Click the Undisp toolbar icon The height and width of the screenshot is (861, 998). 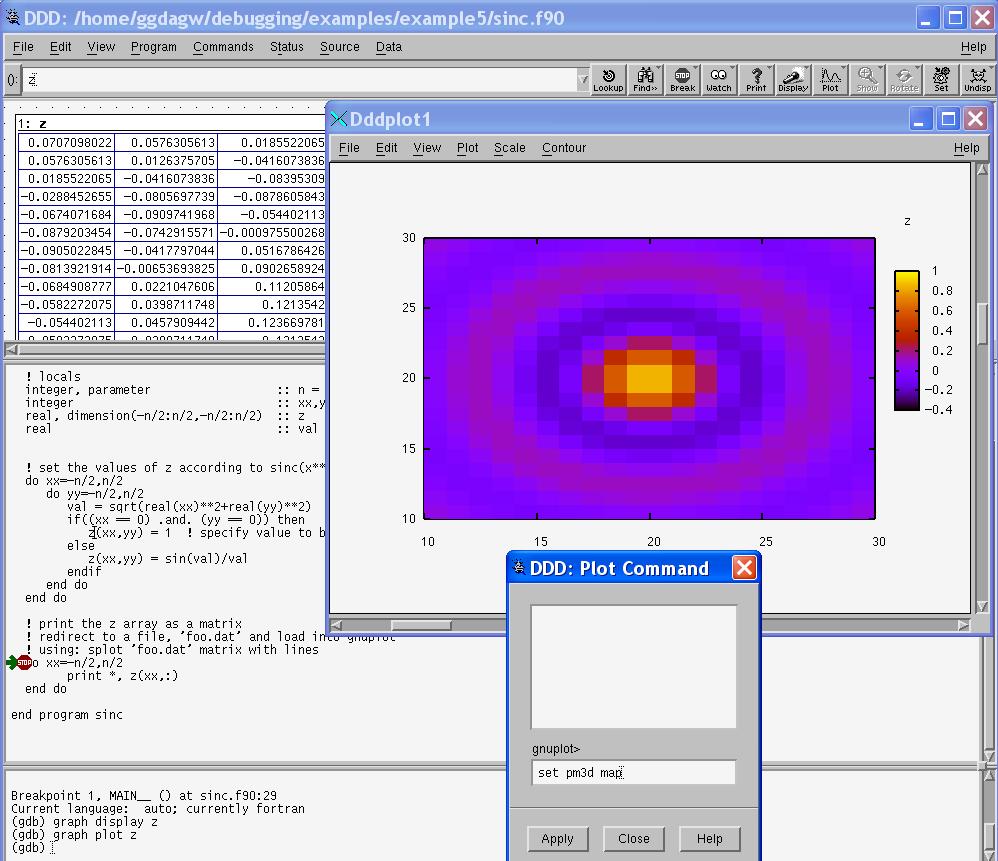click(x=977, y=79)
